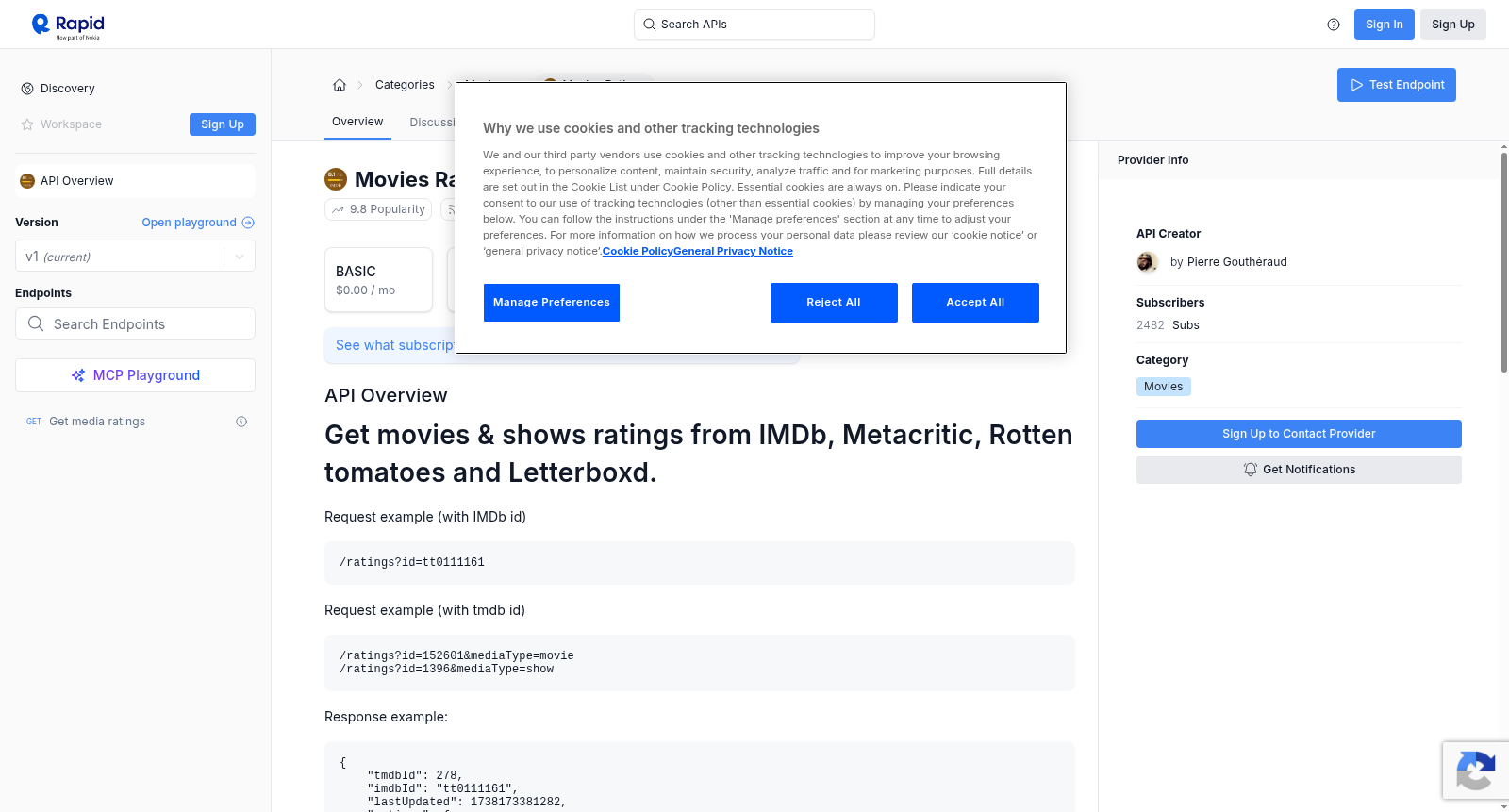This screenshot has height=812, width=1509.
Task: Switch to the Overview tab
Action: [x=357, y=122]
